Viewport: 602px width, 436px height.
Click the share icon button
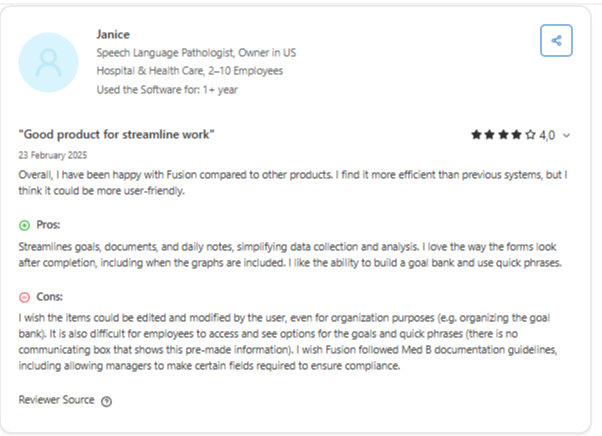click(x=556, y=41)
